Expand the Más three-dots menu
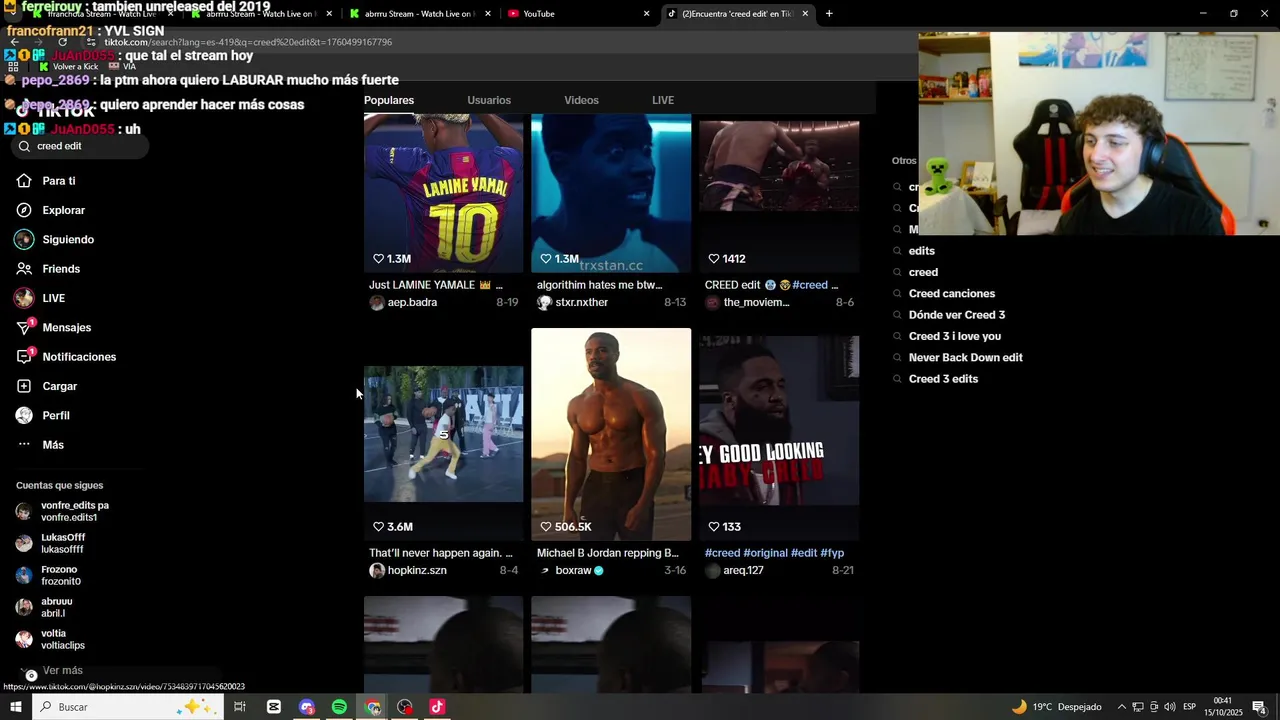This screenshot has width=1280, height=720. [24, 445]
